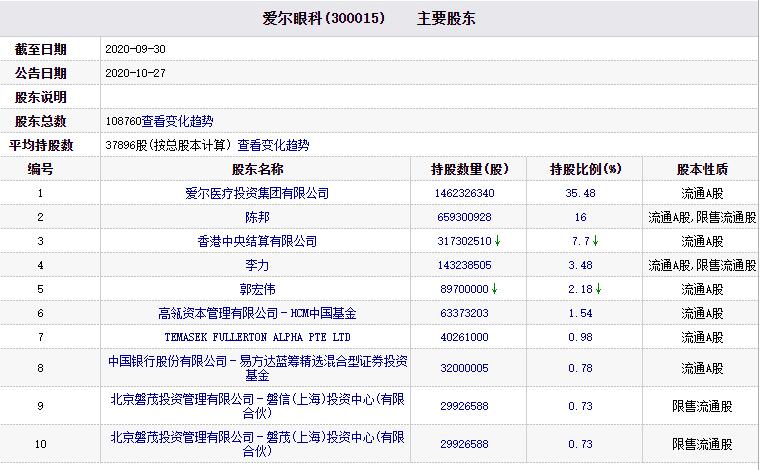Click green down arrow beside 2.18 percent
Screen dimensions: 763x470
coord(599,289)
